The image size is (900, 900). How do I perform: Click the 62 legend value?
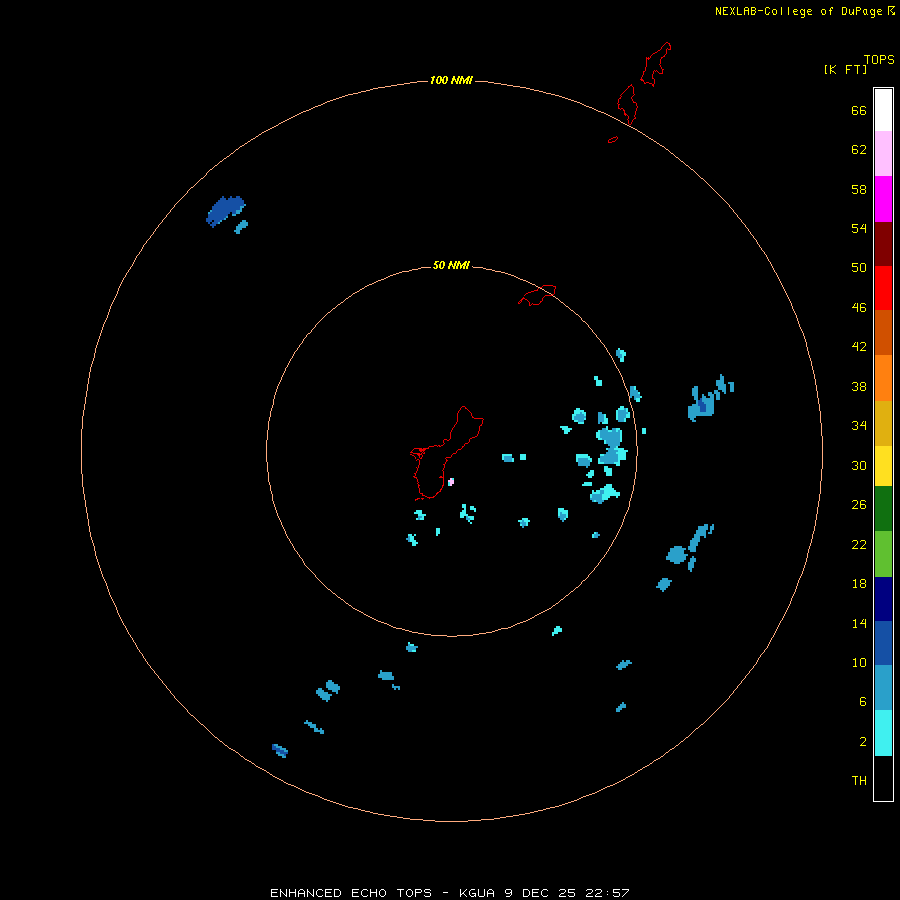click(859, 149)
